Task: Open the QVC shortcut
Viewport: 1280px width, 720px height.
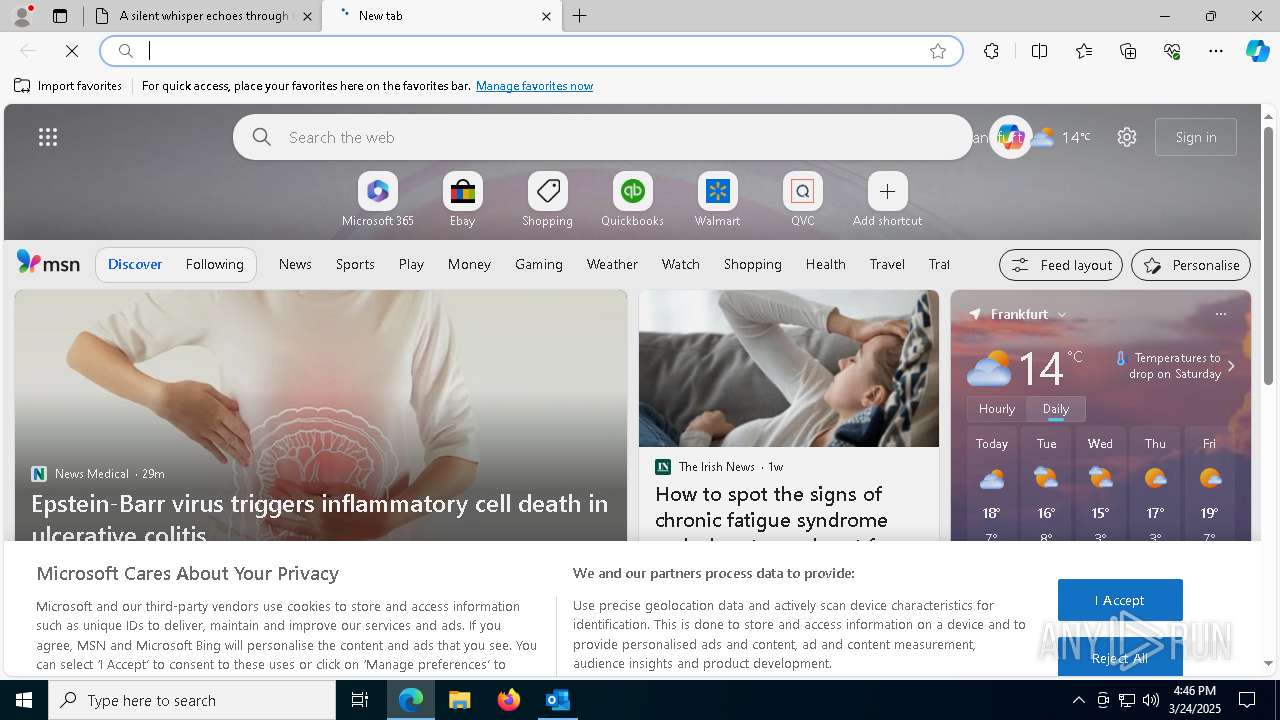Action: [x=802, y=200]
